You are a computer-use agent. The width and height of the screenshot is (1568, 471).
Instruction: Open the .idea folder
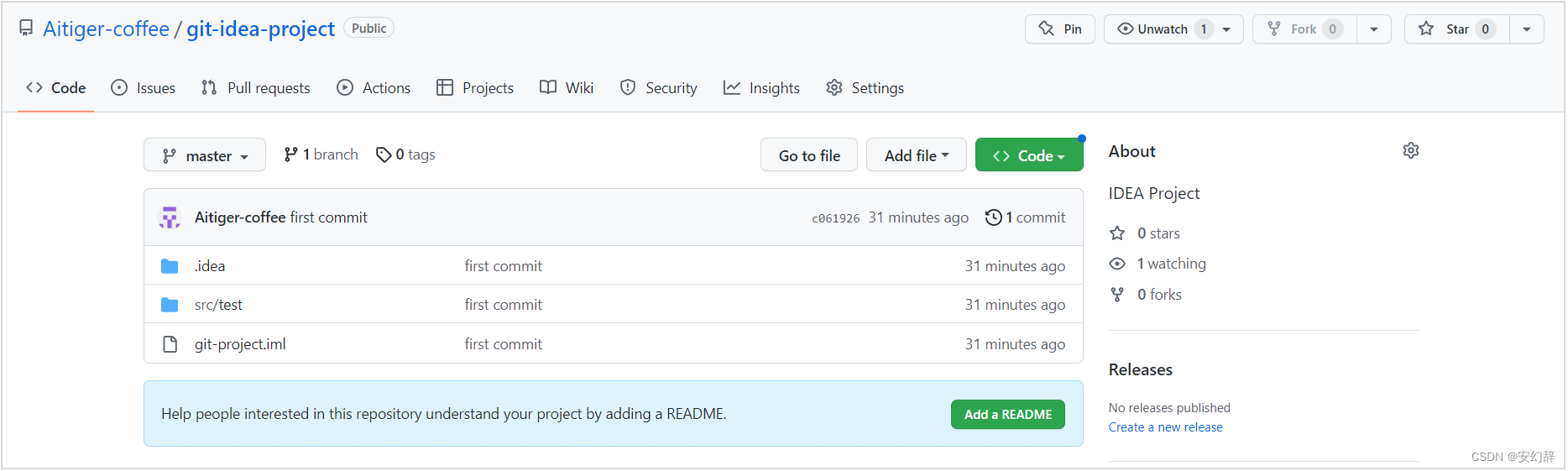pyautogui.click(x=210, y=266)
